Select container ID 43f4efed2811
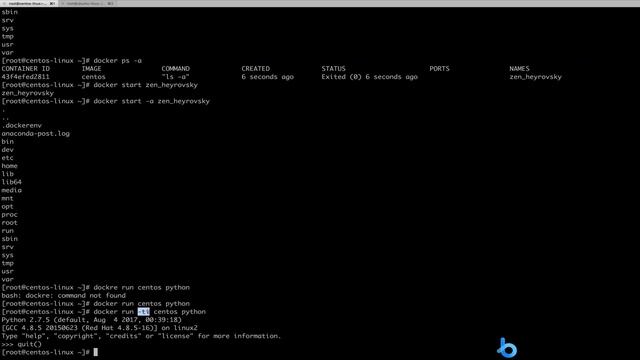This screenshot has width=640, height=360. tap(25, 77)
